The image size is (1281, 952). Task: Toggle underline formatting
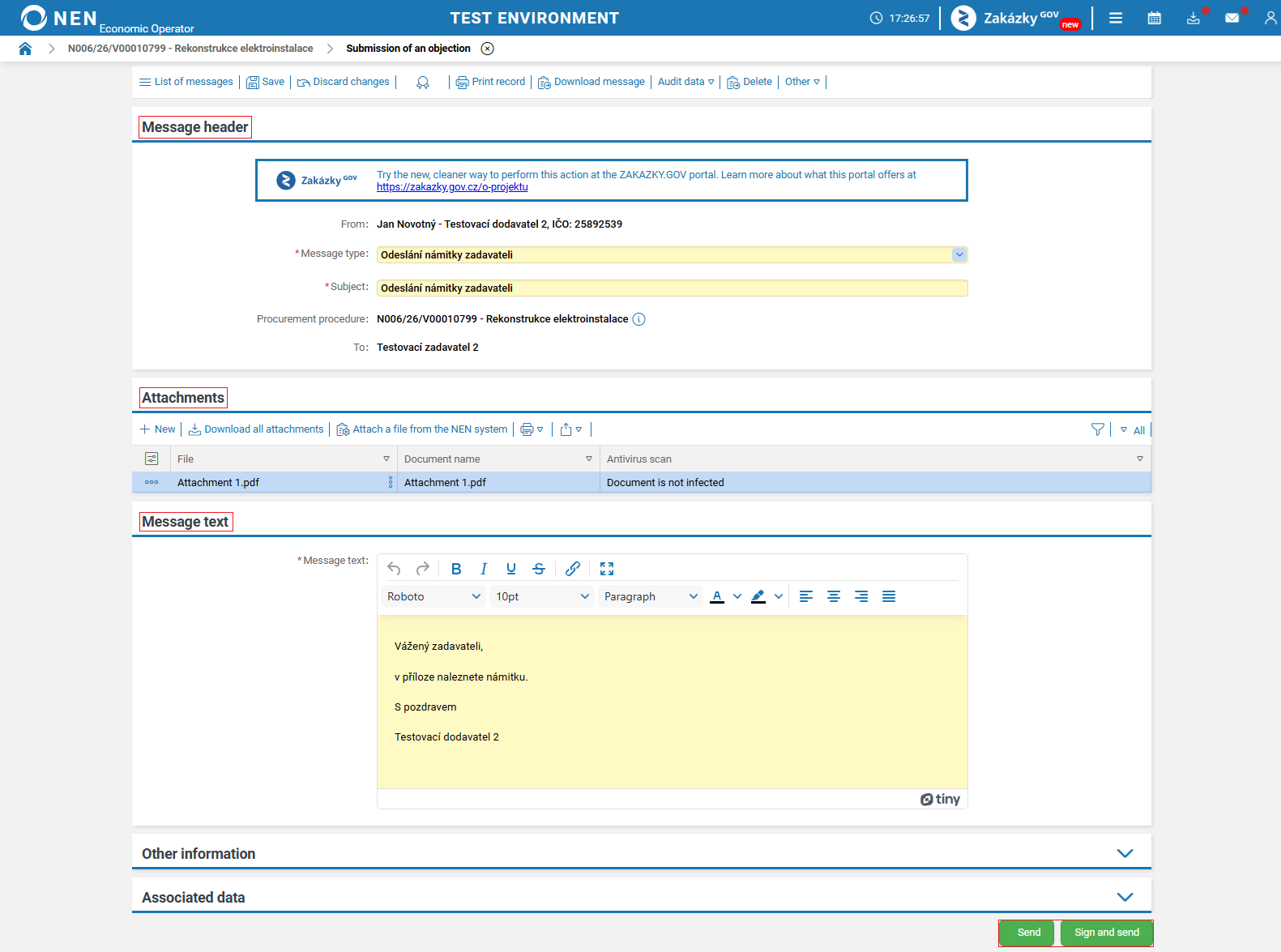coord(511,569)
